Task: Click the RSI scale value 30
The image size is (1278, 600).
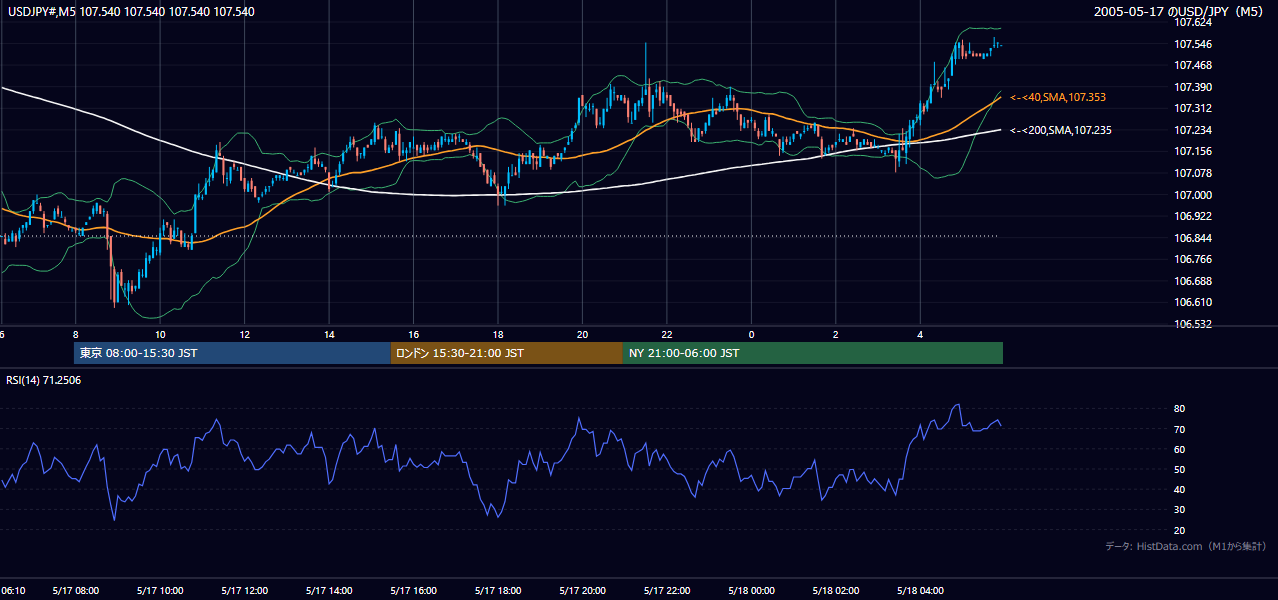Action: [1179, 510]
